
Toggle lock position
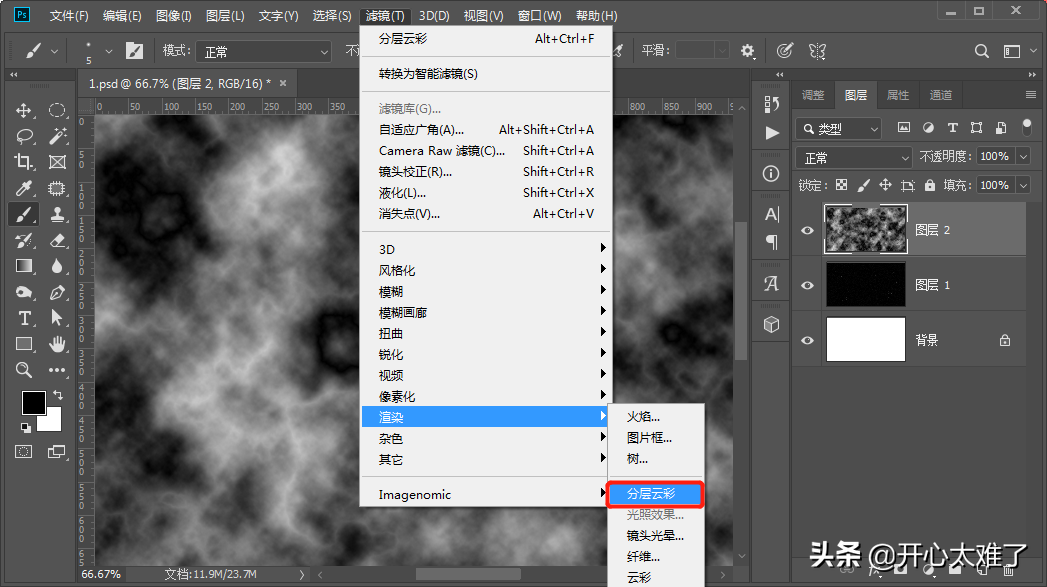(x=885, y=185)
